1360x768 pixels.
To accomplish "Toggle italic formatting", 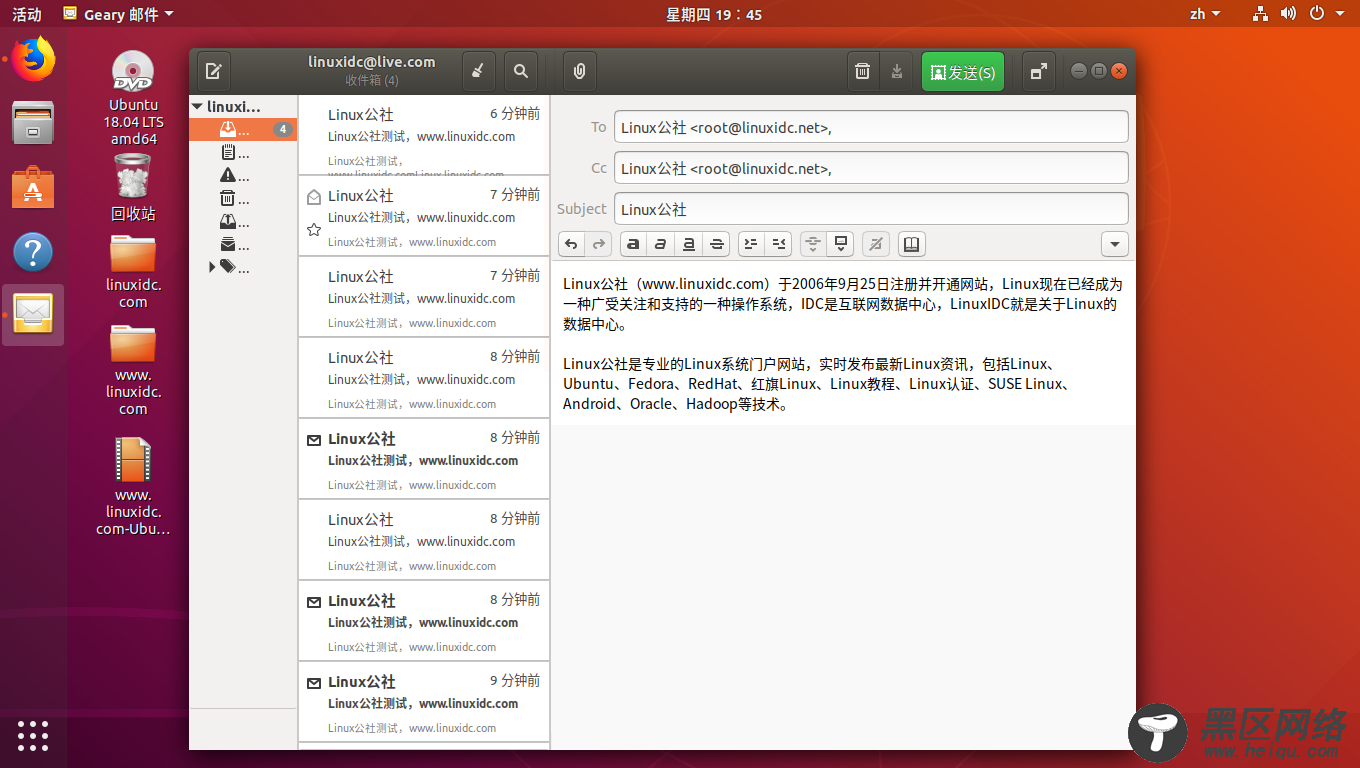I will coord(660,244).
